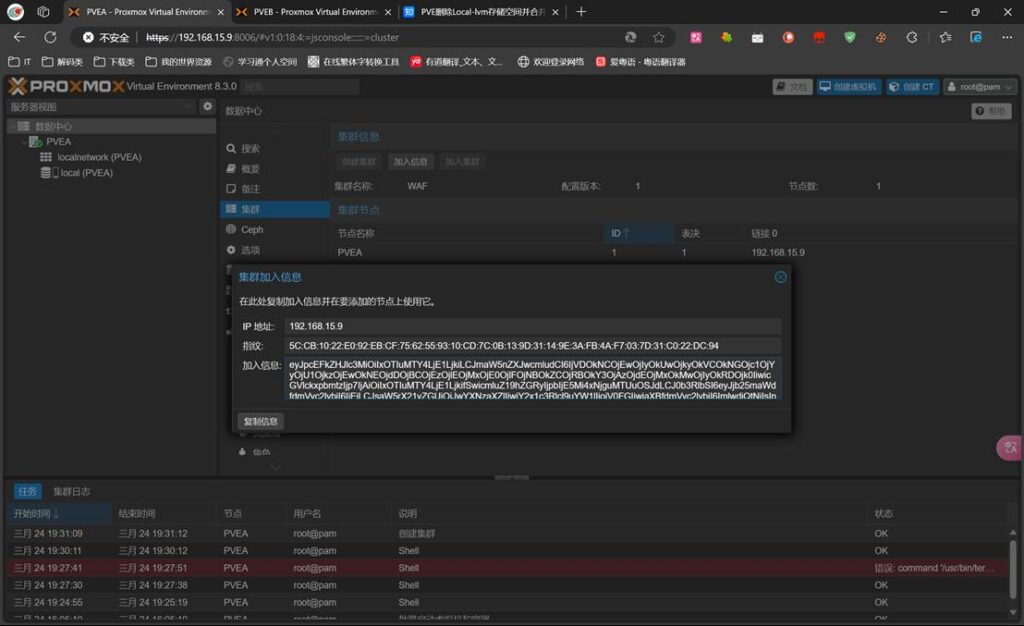Click the address bar URL
The height and width of the screenshot is (626, 1024).
coord(272,37)
